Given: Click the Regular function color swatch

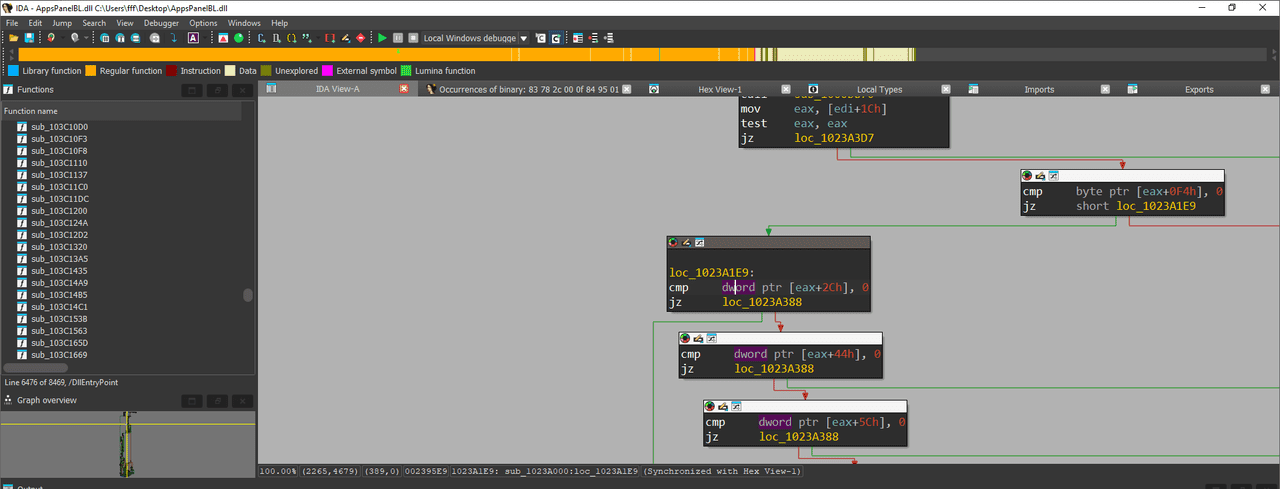Looking at the screenshot, I should coord(90,71).
